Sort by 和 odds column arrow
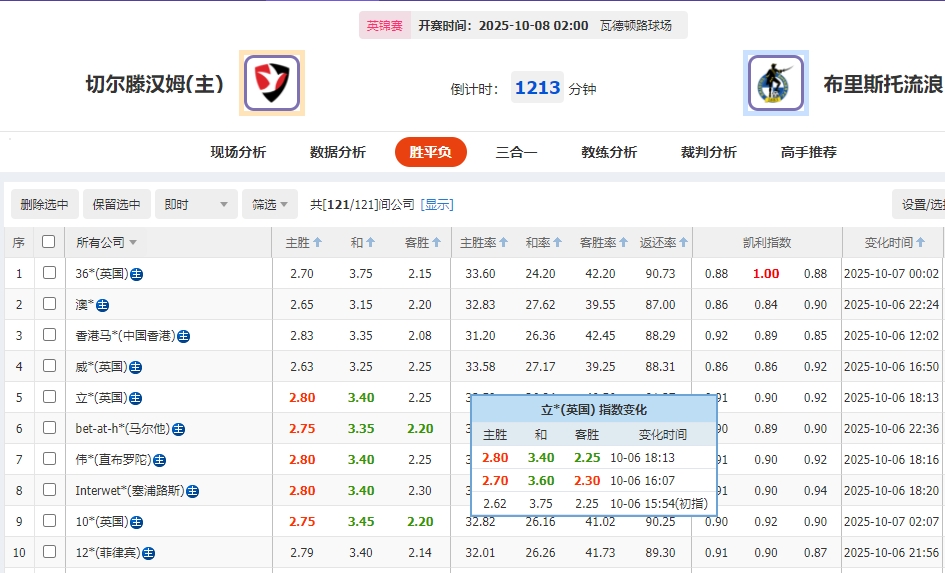945x573 pixels. 371,242
